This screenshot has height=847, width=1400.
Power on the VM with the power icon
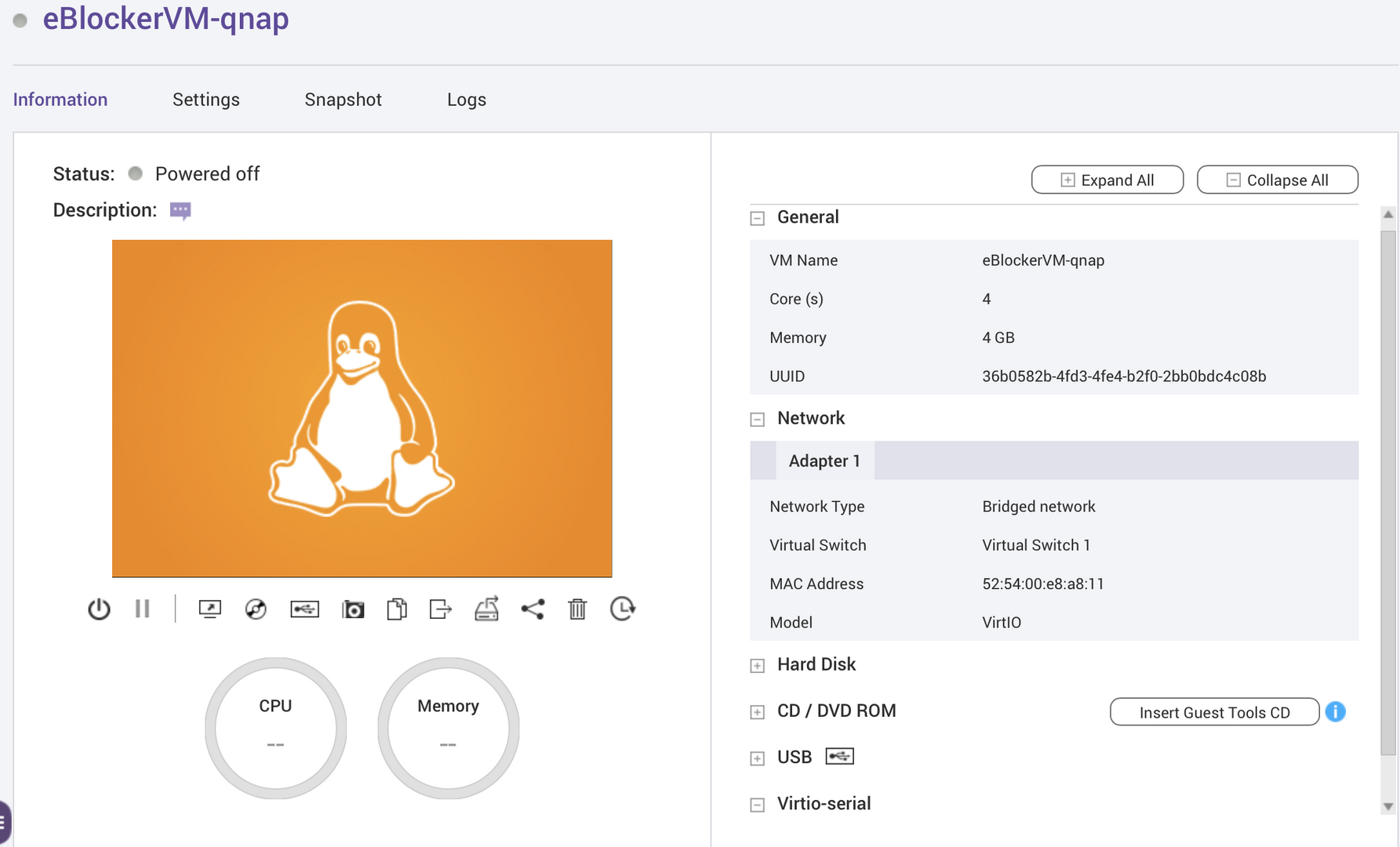click(x=99, y=609)
